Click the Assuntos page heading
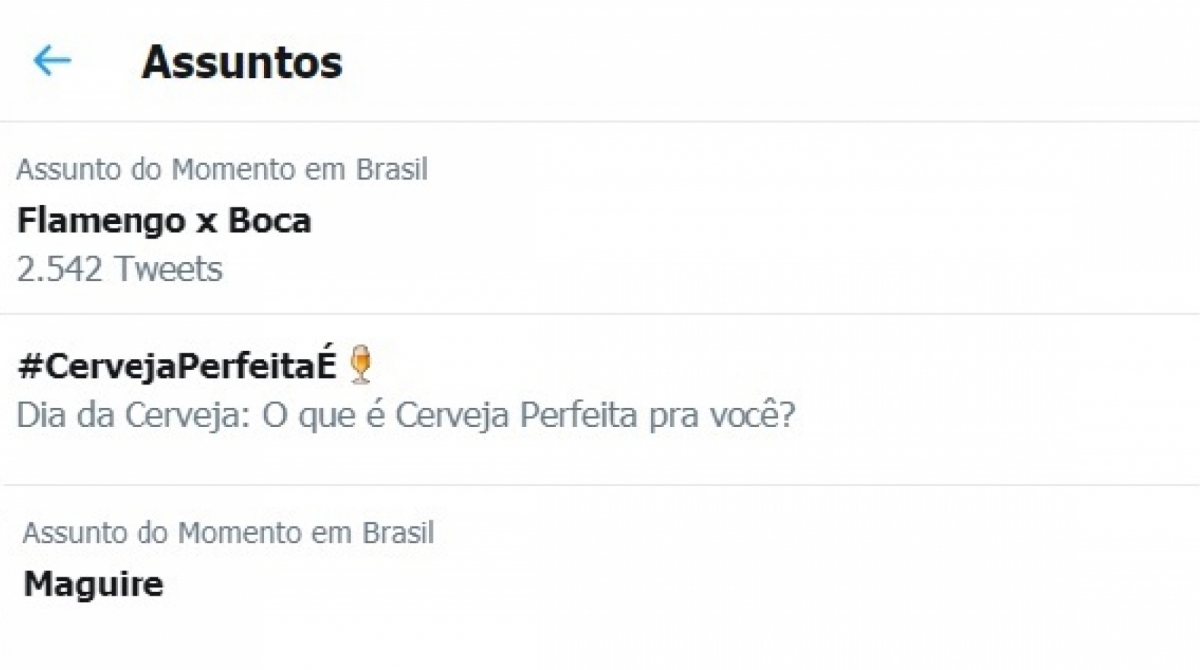This screenshot has height=670, width=1200. [242, 62]
